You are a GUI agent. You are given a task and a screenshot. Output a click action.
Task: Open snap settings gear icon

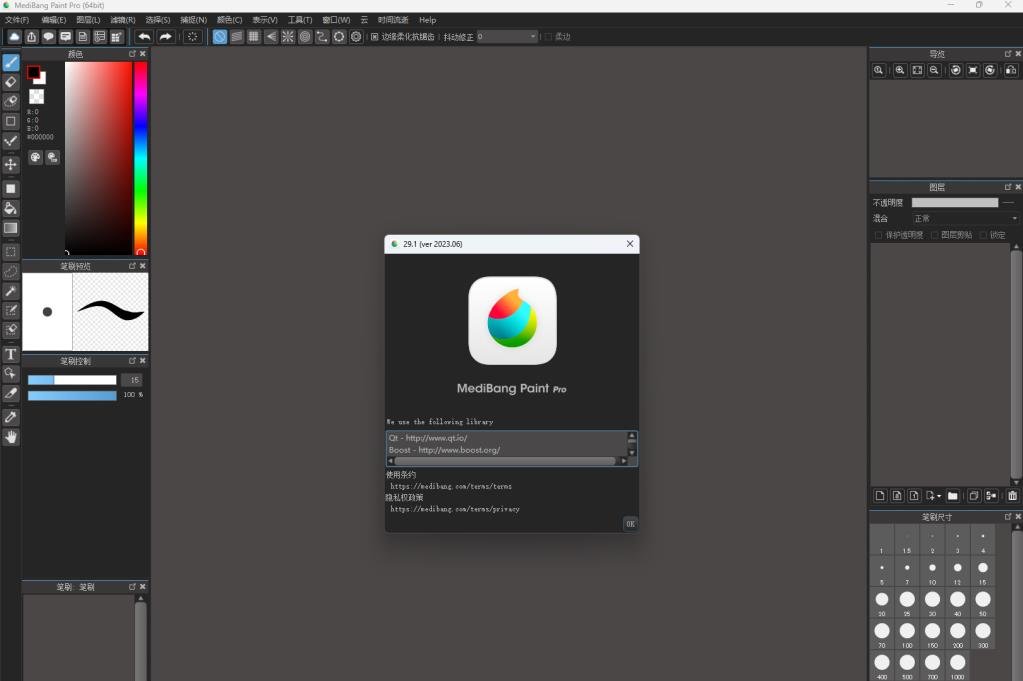(x=356, y=37)
